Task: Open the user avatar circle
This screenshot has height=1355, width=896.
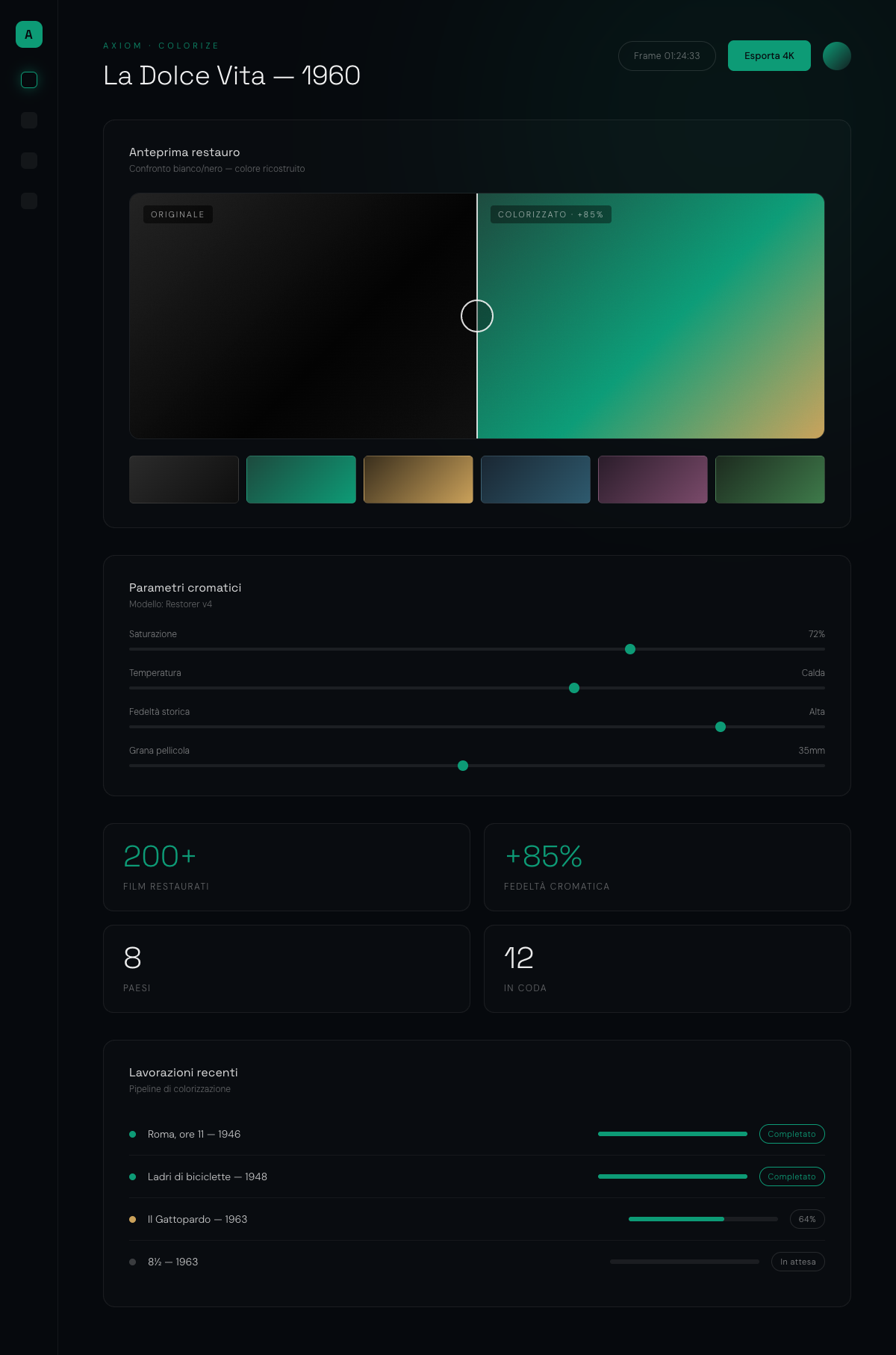Action: coord(837,56)
